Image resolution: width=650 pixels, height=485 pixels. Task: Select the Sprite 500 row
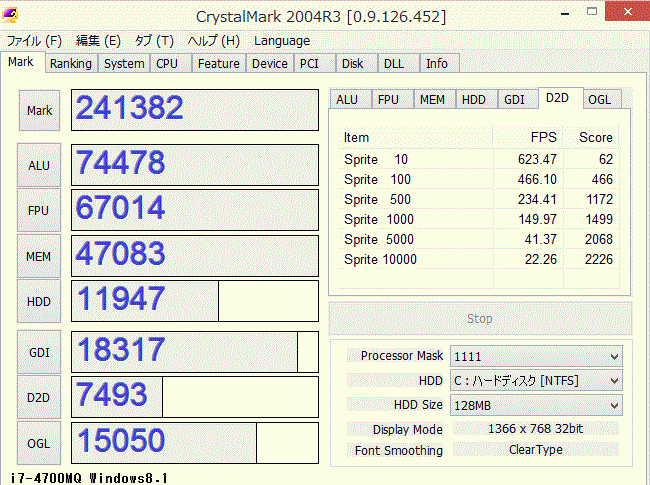point(479,199)
